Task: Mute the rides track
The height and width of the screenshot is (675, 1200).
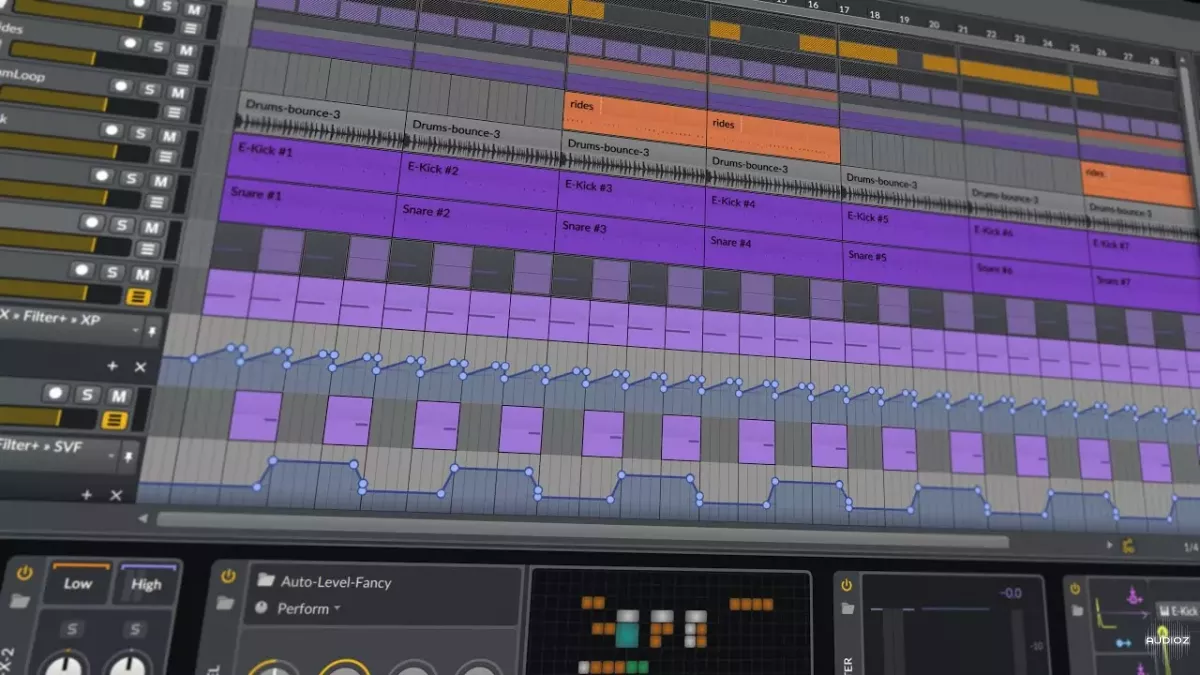Action: coord(187,48)
